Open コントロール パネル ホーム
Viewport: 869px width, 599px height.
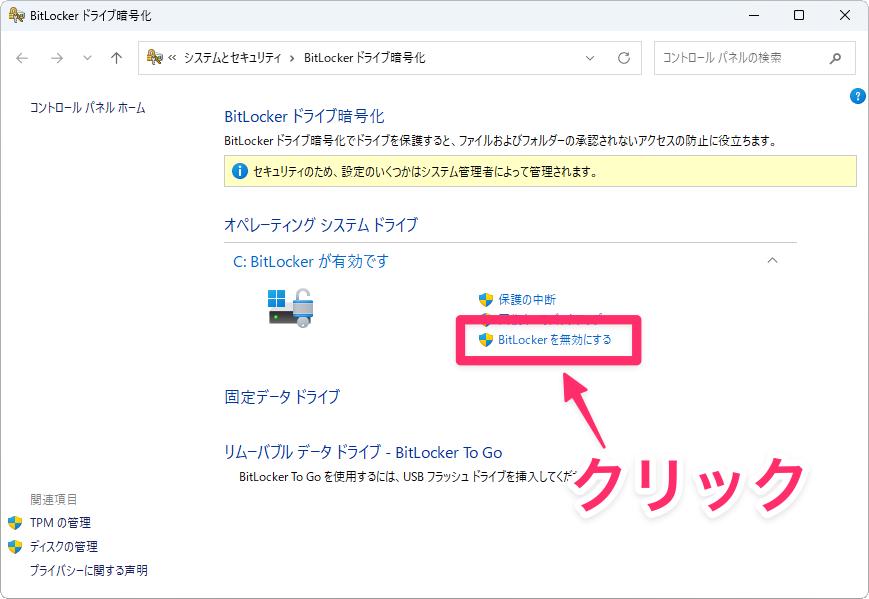pyautogui.click(x=88, y=107)
